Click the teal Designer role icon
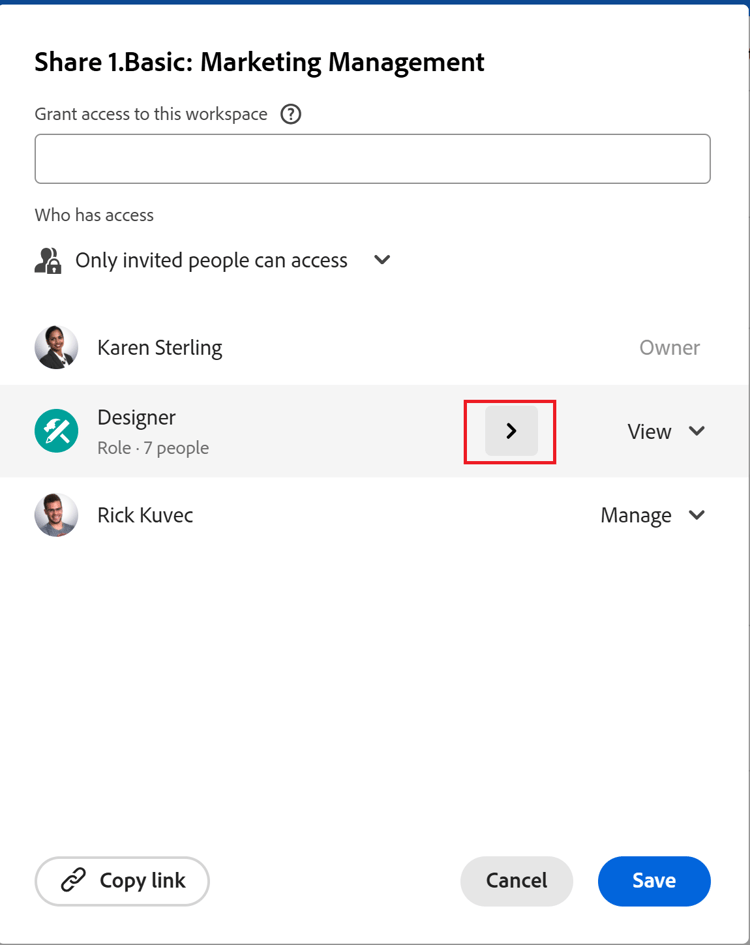This screenshot has height=945, width=750. tap(56, 431)
